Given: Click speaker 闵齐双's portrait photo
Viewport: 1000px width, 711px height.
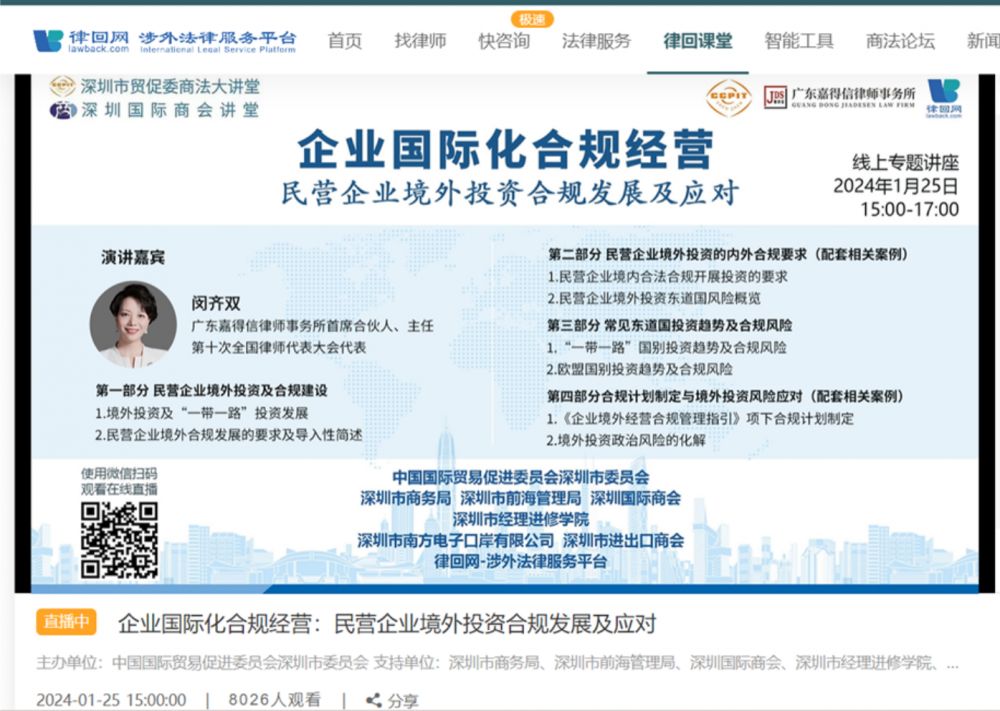Looking at the screenshot, I should [x=133, y=325].
